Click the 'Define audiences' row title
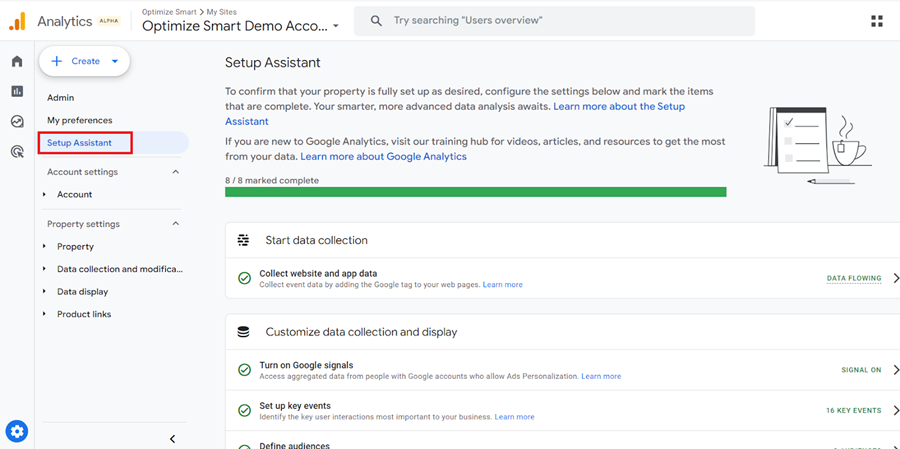The width and height of the screenshot is (900, 449). pos(294,446)
